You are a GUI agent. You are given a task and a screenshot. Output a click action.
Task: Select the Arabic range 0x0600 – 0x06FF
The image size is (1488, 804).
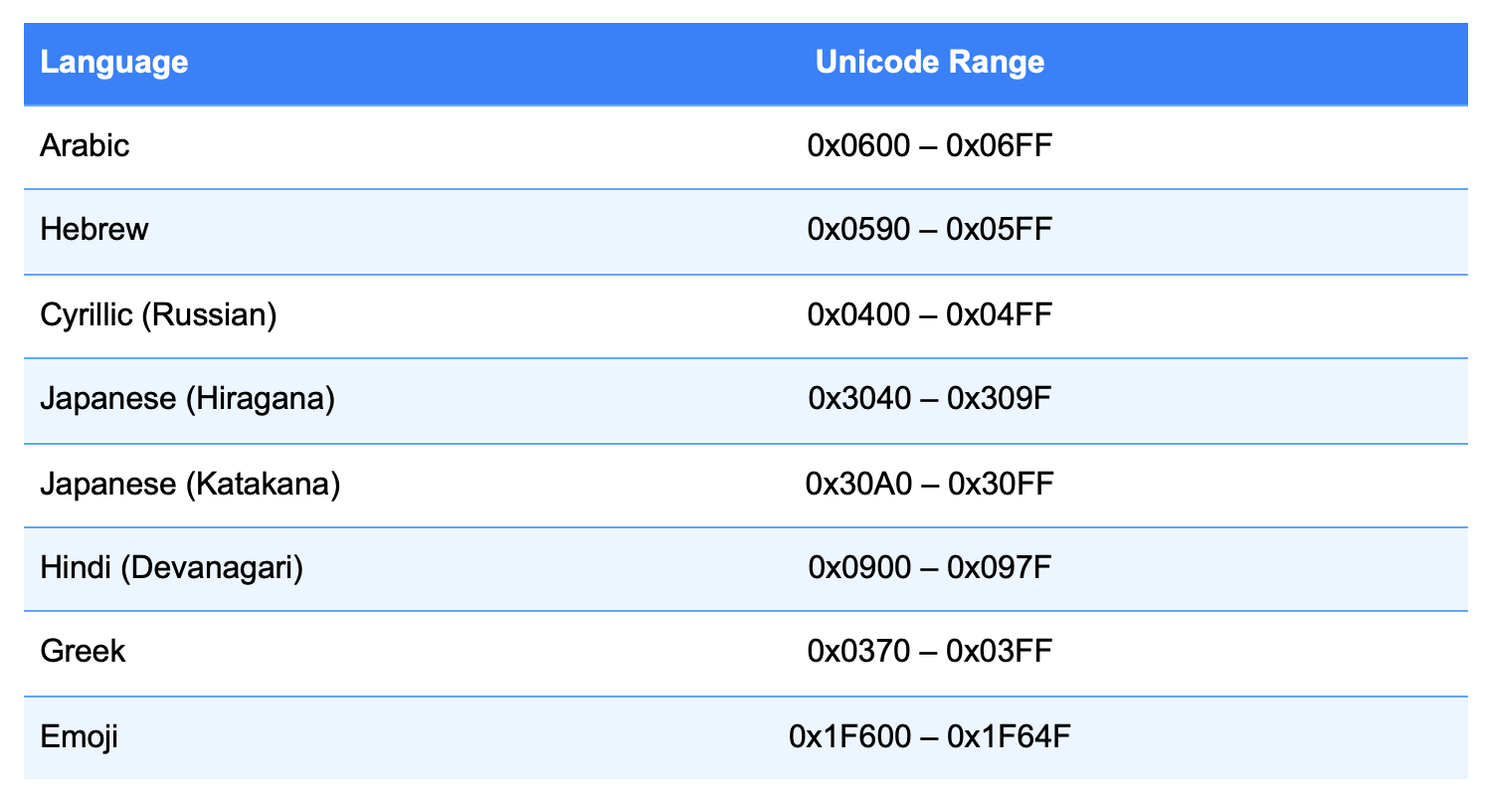tap(930, 146)
